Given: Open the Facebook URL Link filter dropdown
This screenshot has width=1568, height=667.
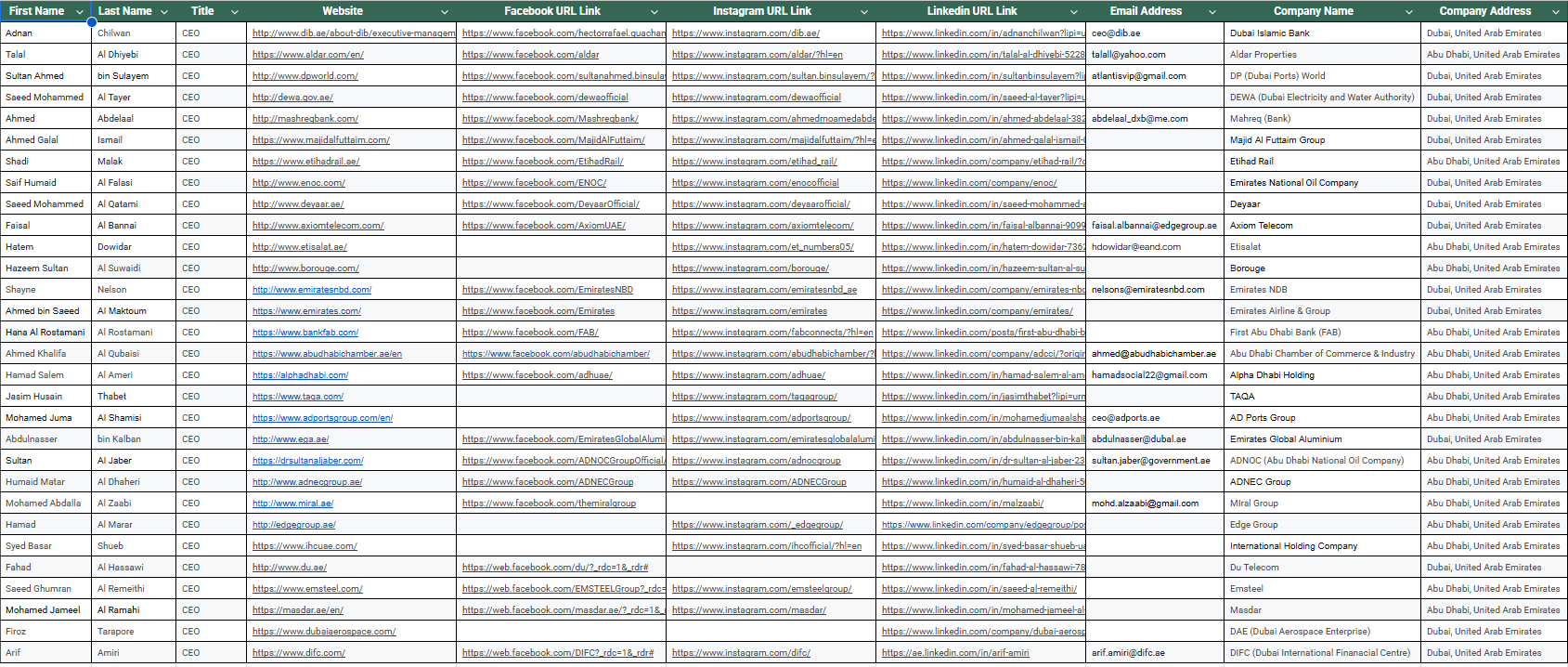Looking at the screenshot, I should pos(654,12).
